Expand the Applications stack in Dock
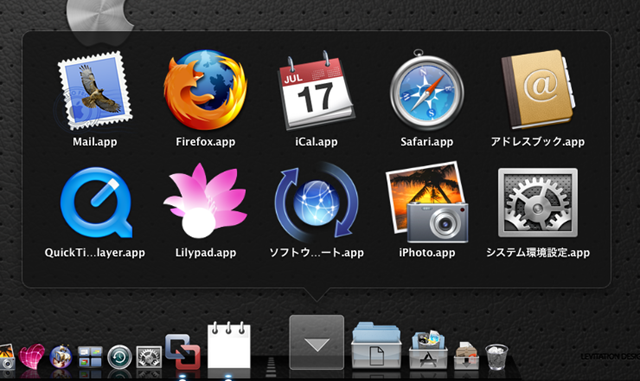This screenshot has height=381, width=640. pyautogui.click(x=428, y=351)
